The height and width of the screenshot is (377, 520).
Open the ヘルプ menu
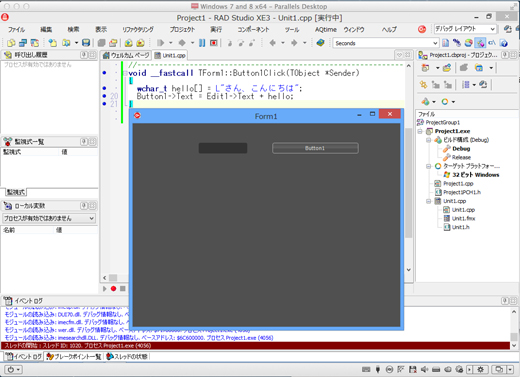click(389, 30)
